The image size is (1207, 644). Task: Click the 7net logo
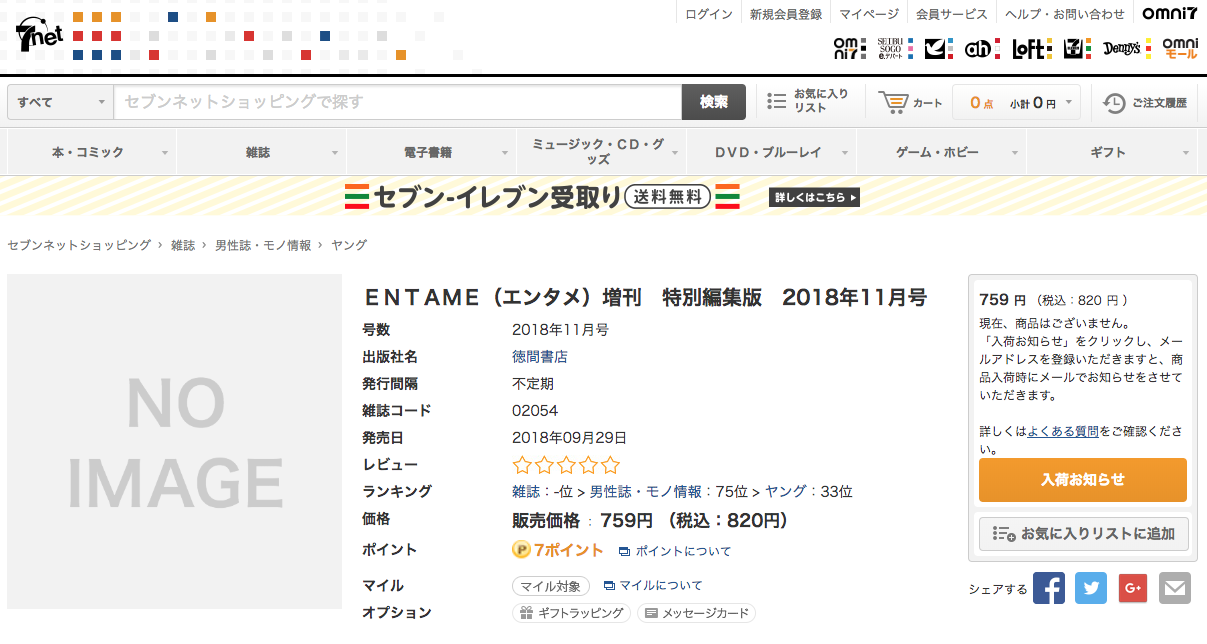[x=39, y=35]
